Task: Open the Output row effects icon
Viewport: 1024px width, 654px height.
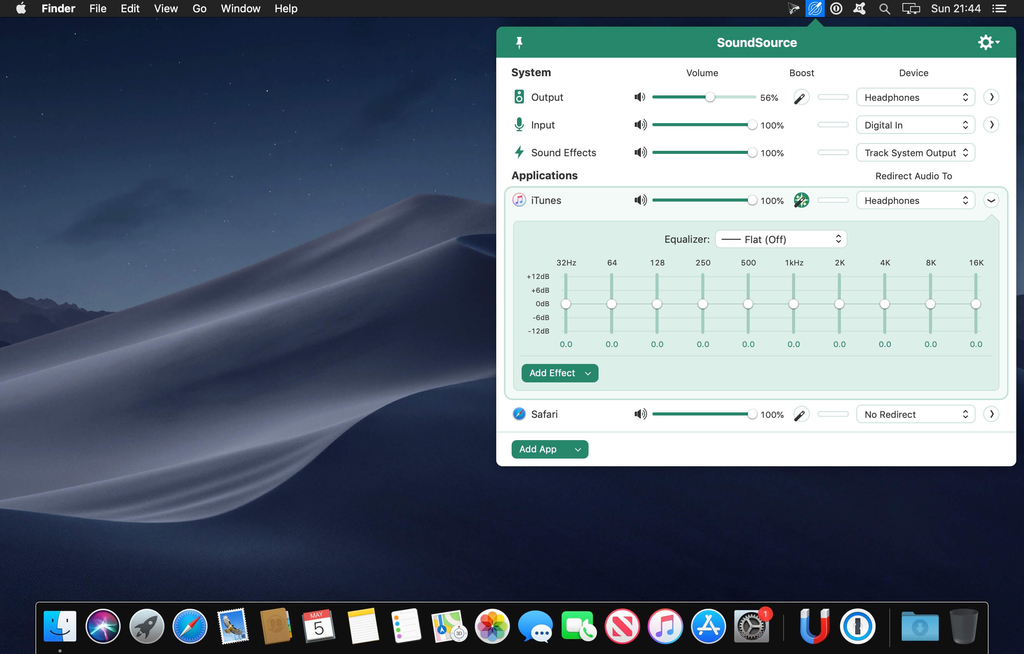Action: click(x=801, y=98)
